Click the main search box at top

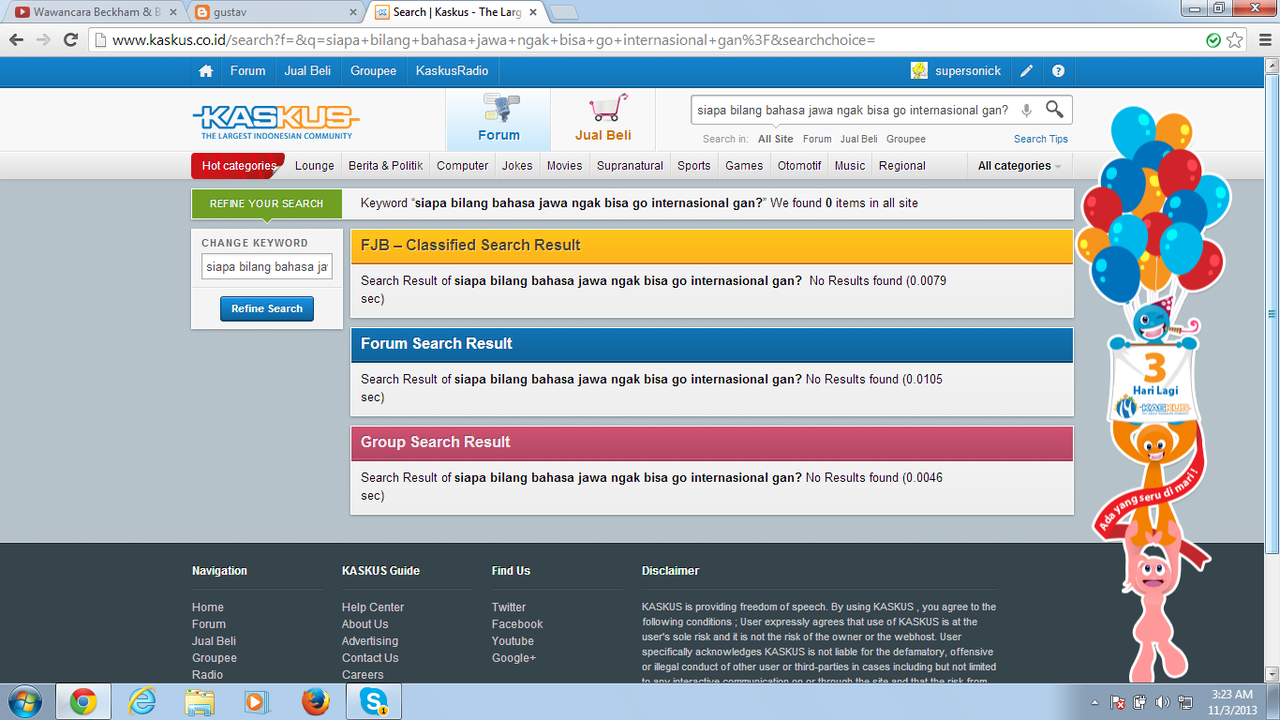pyautogui.click(x=852, y=110)
